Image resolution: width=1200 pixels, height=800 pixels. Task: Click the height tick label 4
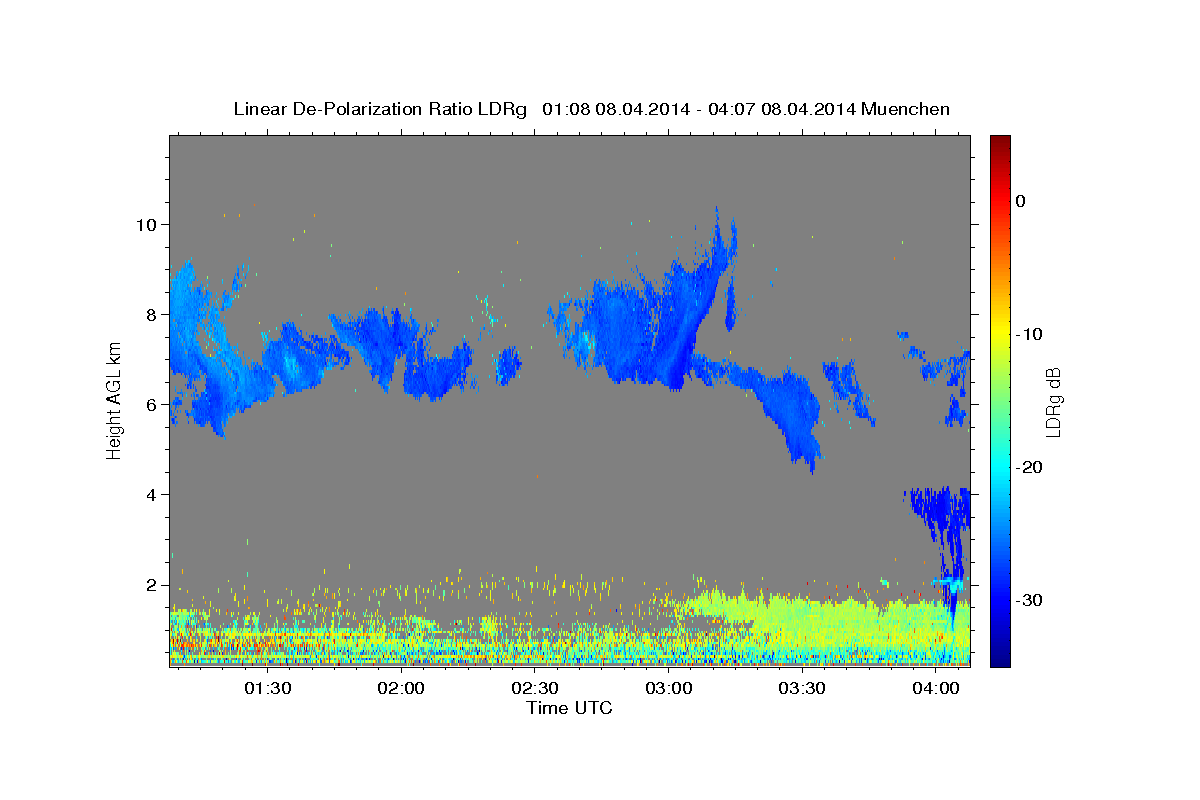click(x=150, y=494)
